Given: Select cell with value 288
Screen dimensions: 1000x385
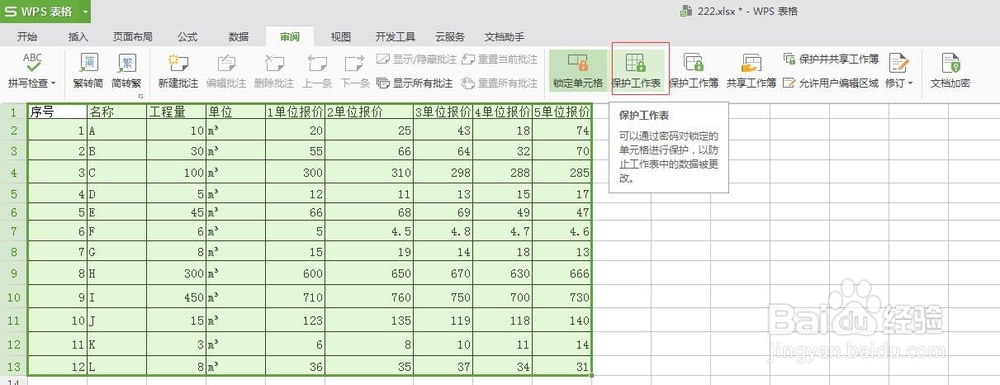Looking at the screenshot, I should [x=502, y=173].
